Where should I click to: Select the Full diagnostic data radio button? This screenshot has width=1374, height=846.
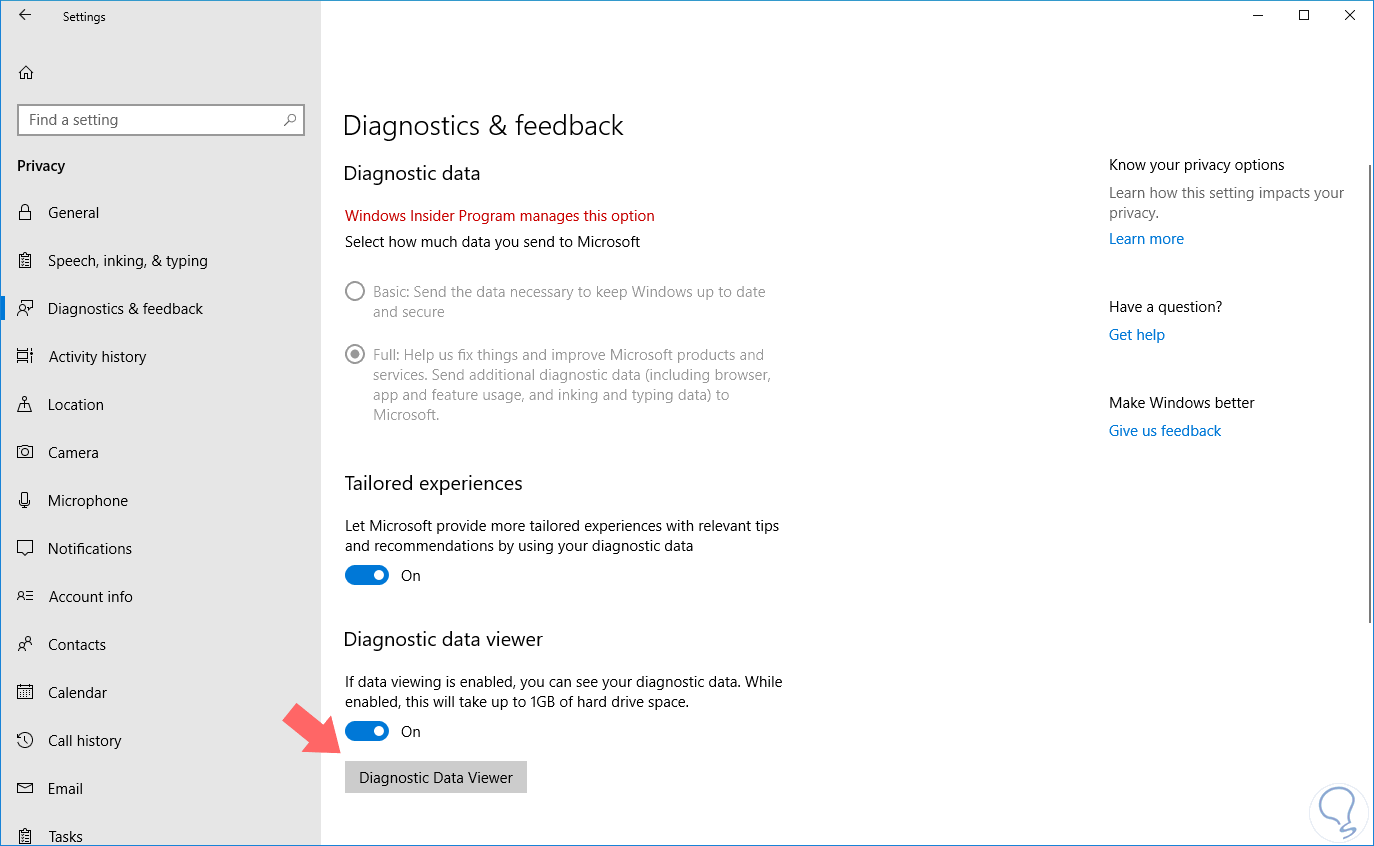(355, 354)
